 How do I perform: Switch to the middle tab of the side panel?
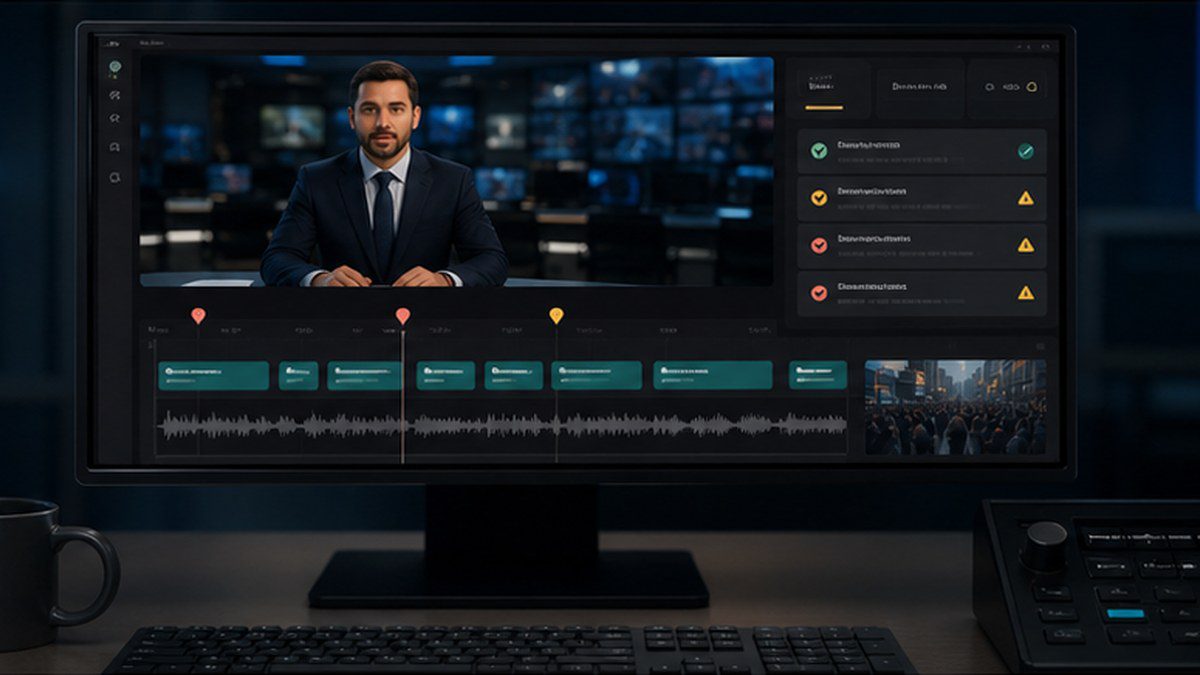920,88
